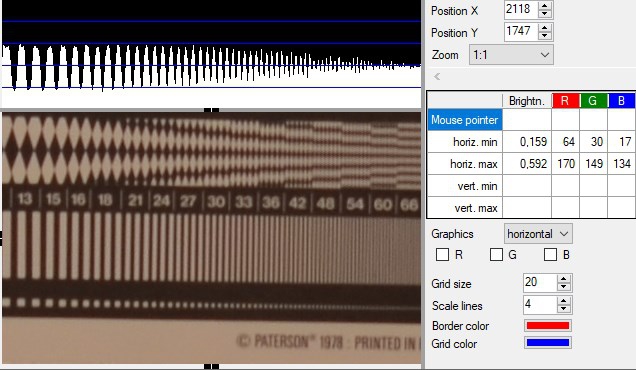The image size is (636, 370).
Task: Select the horiz. max red value 170
Action: click(x=565, y=164)
